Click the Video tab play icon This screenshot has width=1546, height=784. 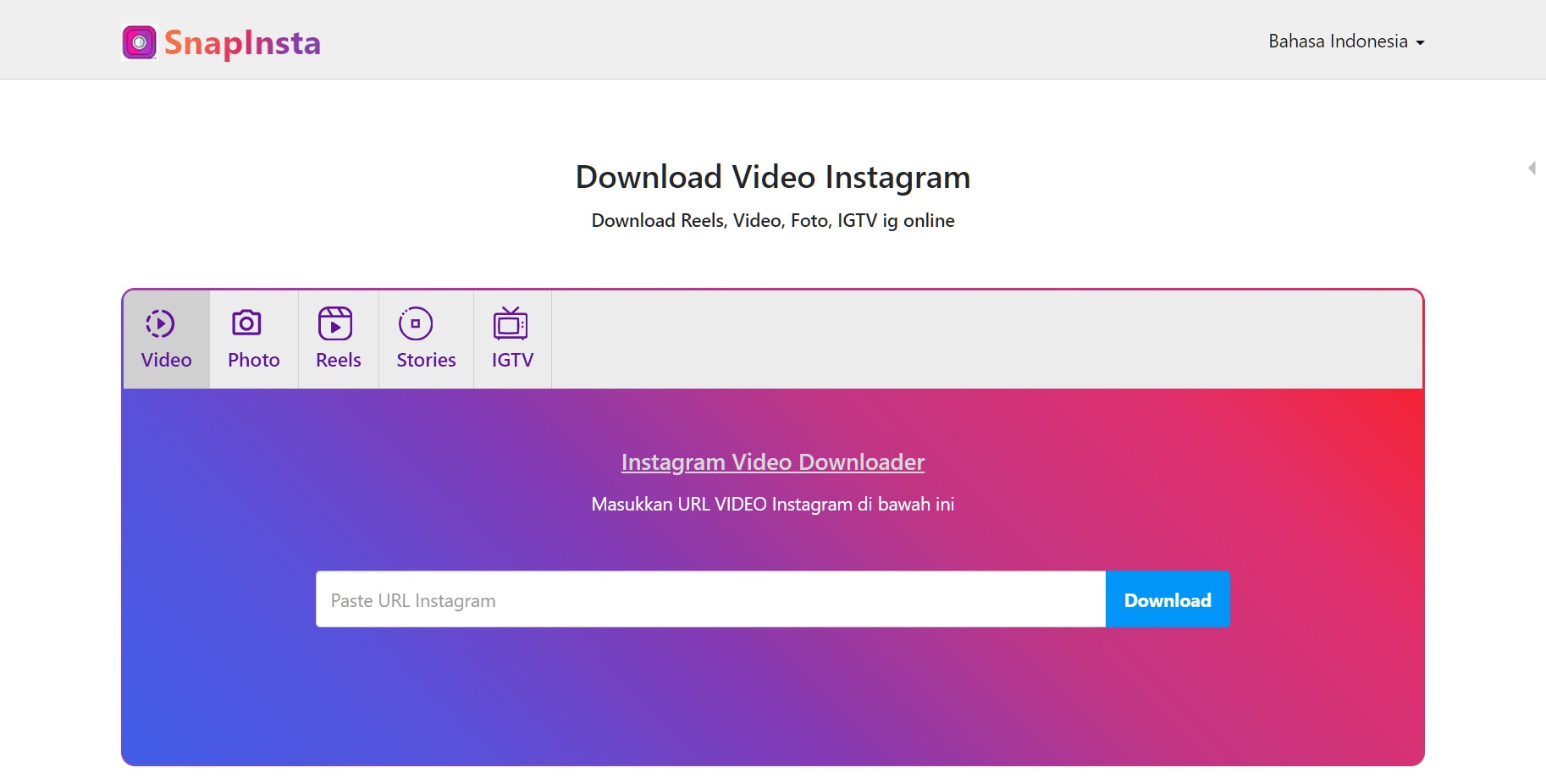[x=160, y=323]
